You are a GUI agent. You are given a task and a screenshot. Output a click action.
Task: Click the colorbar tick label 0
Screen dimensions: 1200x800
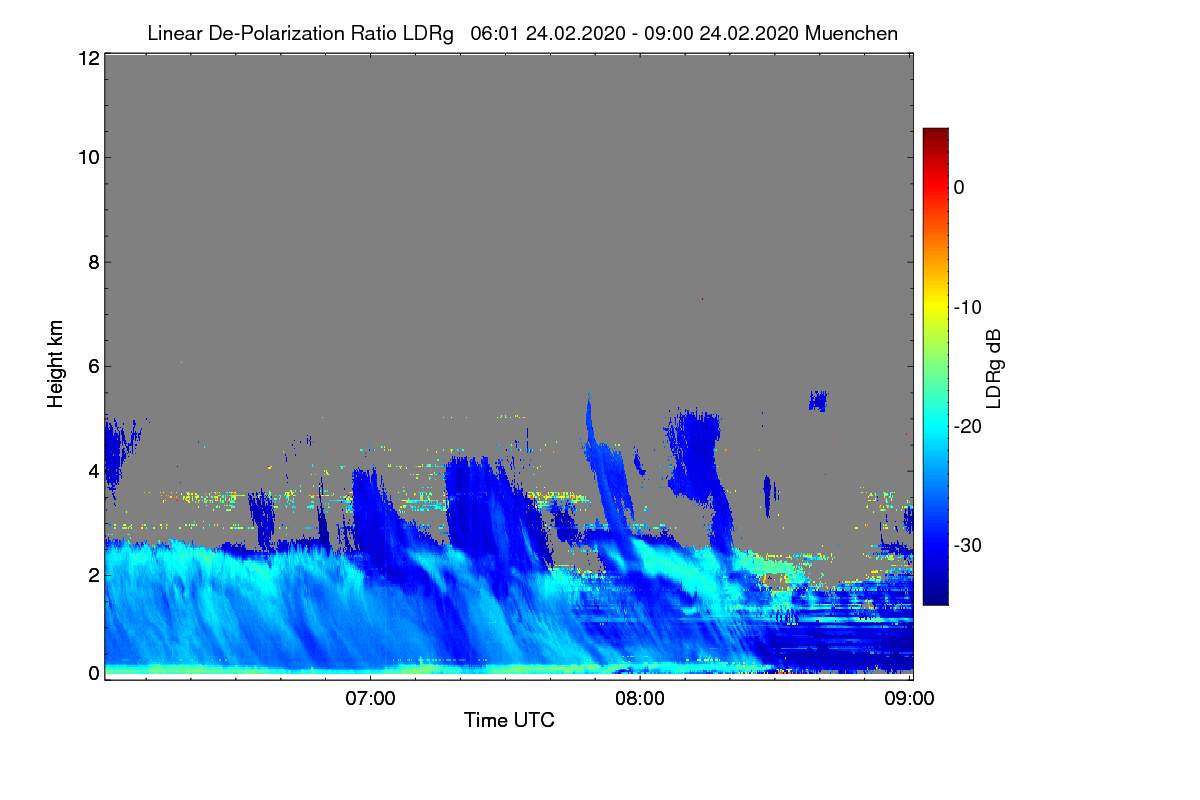click(959, 187)
